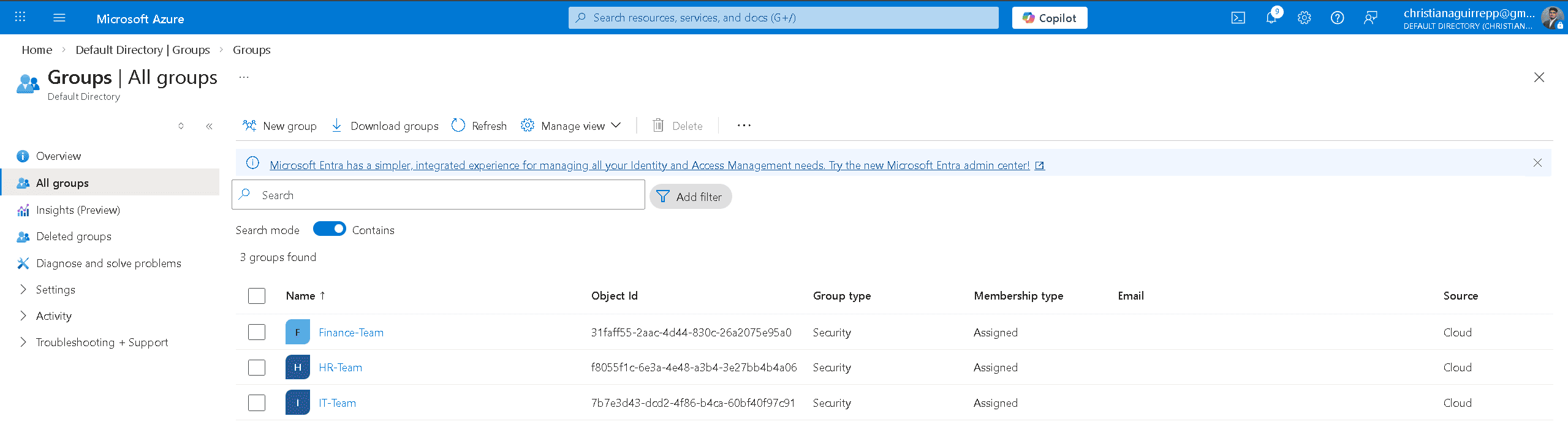
Task: Open Deleted groups in sidebar
Action: tap(74, 236)
